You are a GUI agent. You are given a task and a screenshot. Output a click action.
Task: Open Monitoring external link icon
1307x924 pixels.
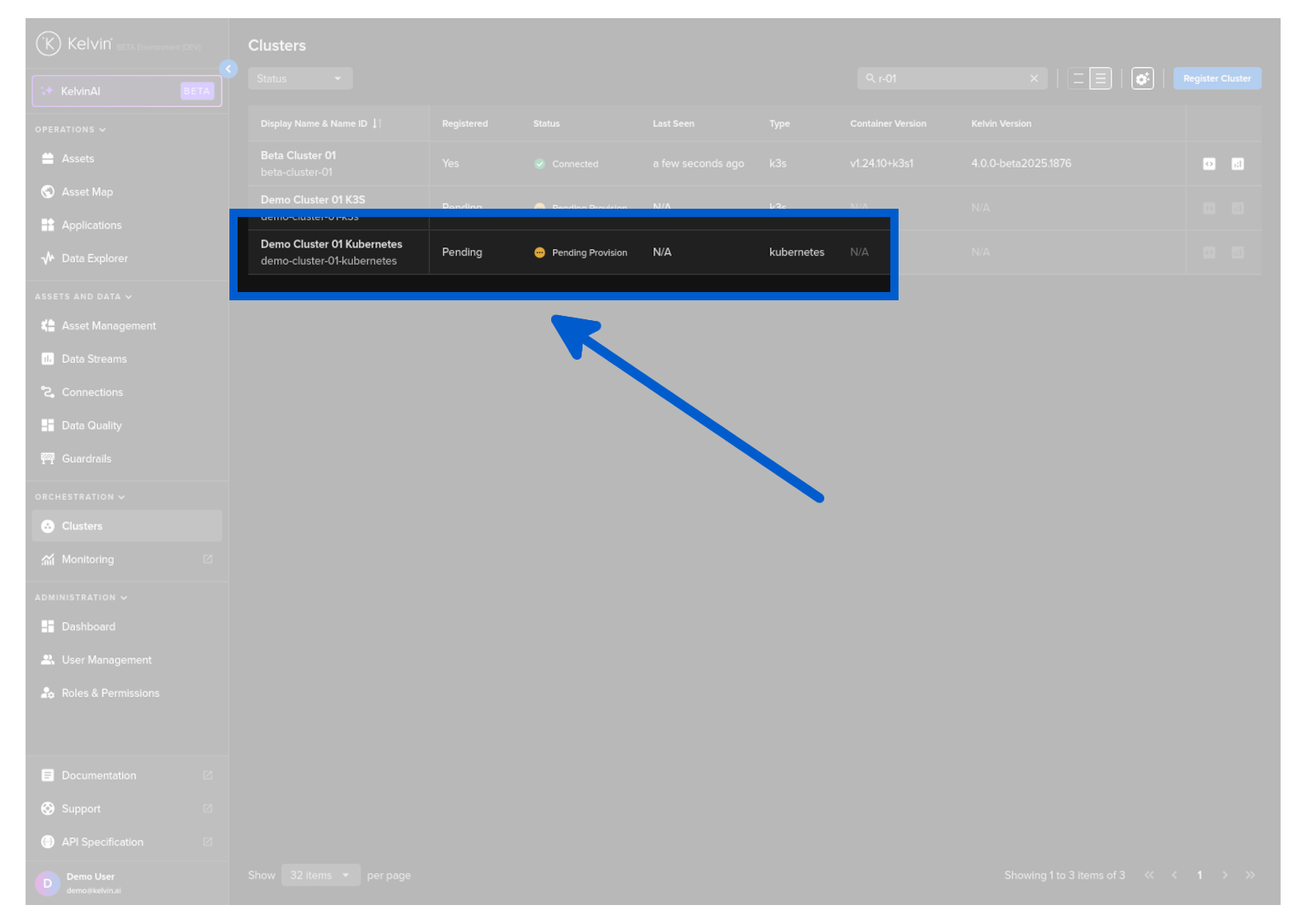208,559
